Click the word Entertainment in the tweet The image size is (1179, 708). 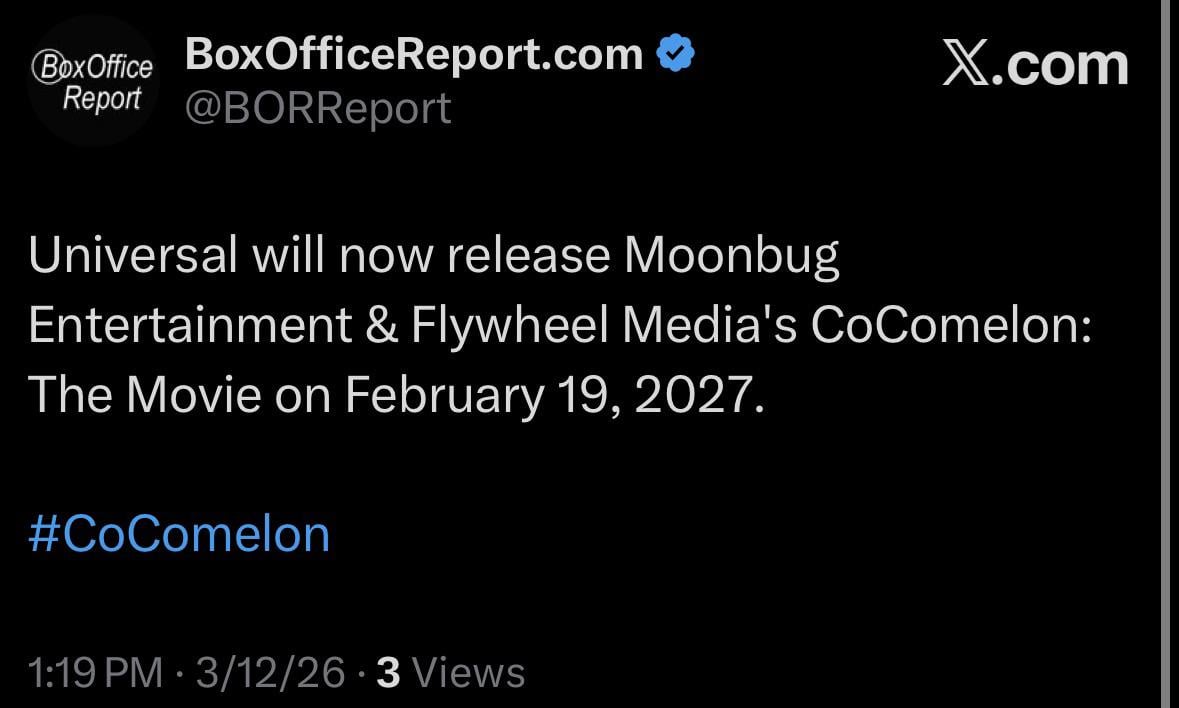[x=190, y=327]
